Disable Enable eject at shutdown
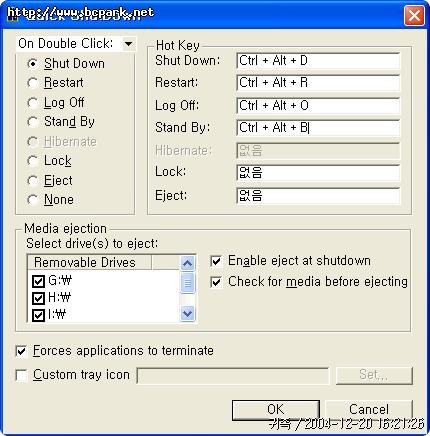Image resolution: width=430 pixels, height=436 pixels. [x=216, y=261]
